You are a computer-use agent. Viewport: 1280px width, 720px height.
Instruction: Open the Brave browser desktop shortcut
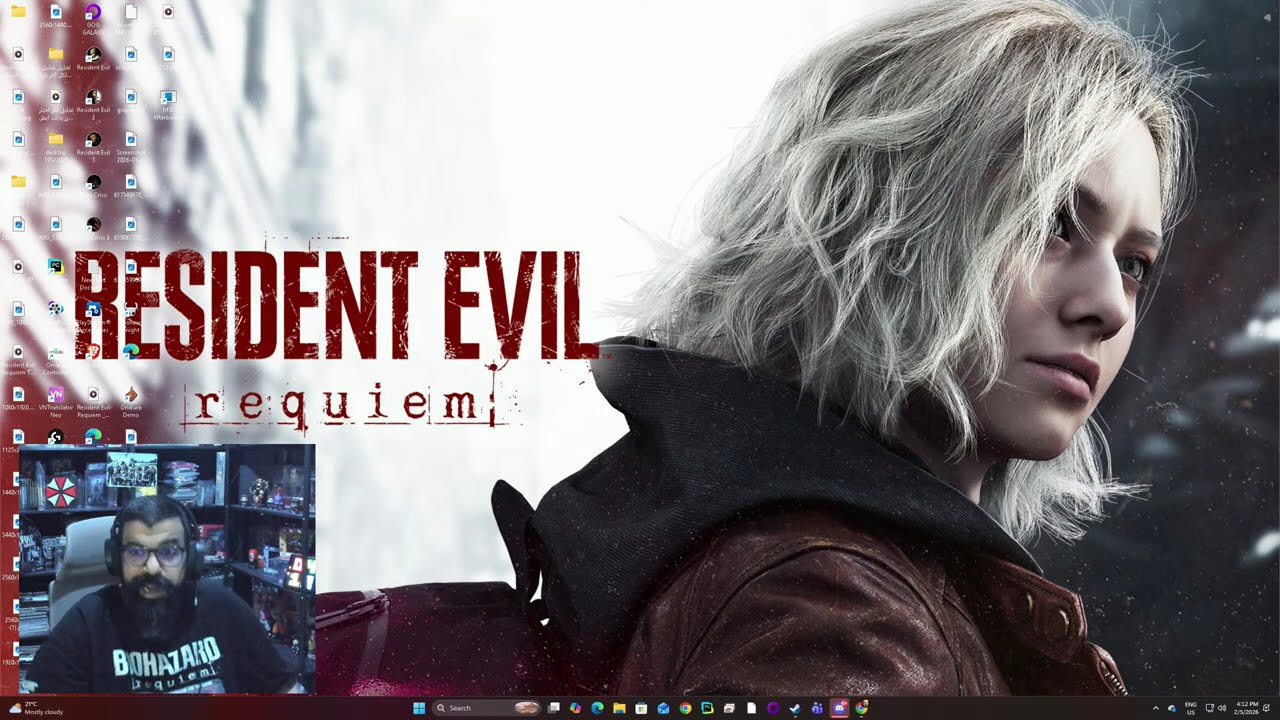[x=93, y=351]
